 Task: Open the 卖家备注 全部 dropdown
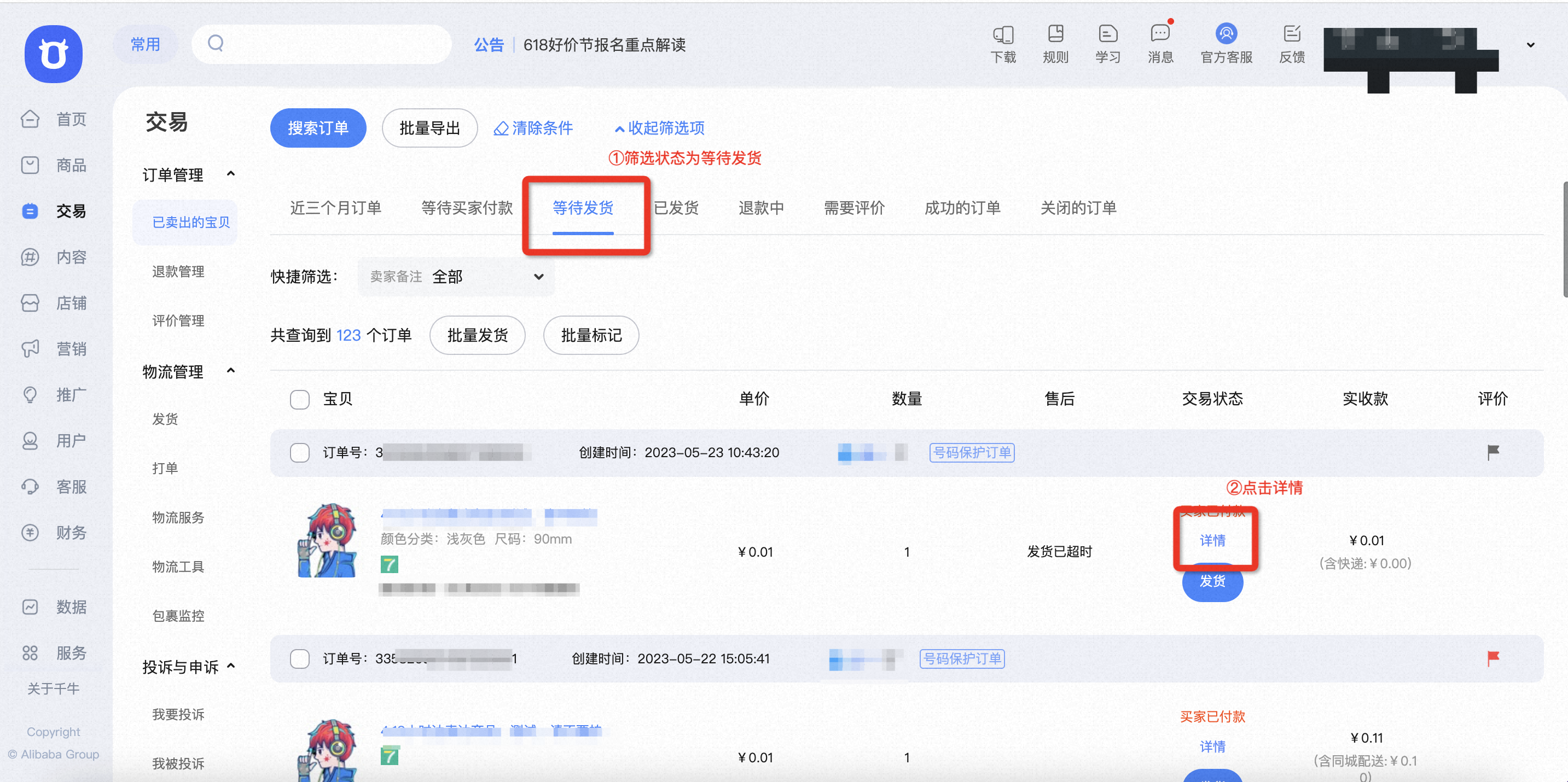(456, 277)
